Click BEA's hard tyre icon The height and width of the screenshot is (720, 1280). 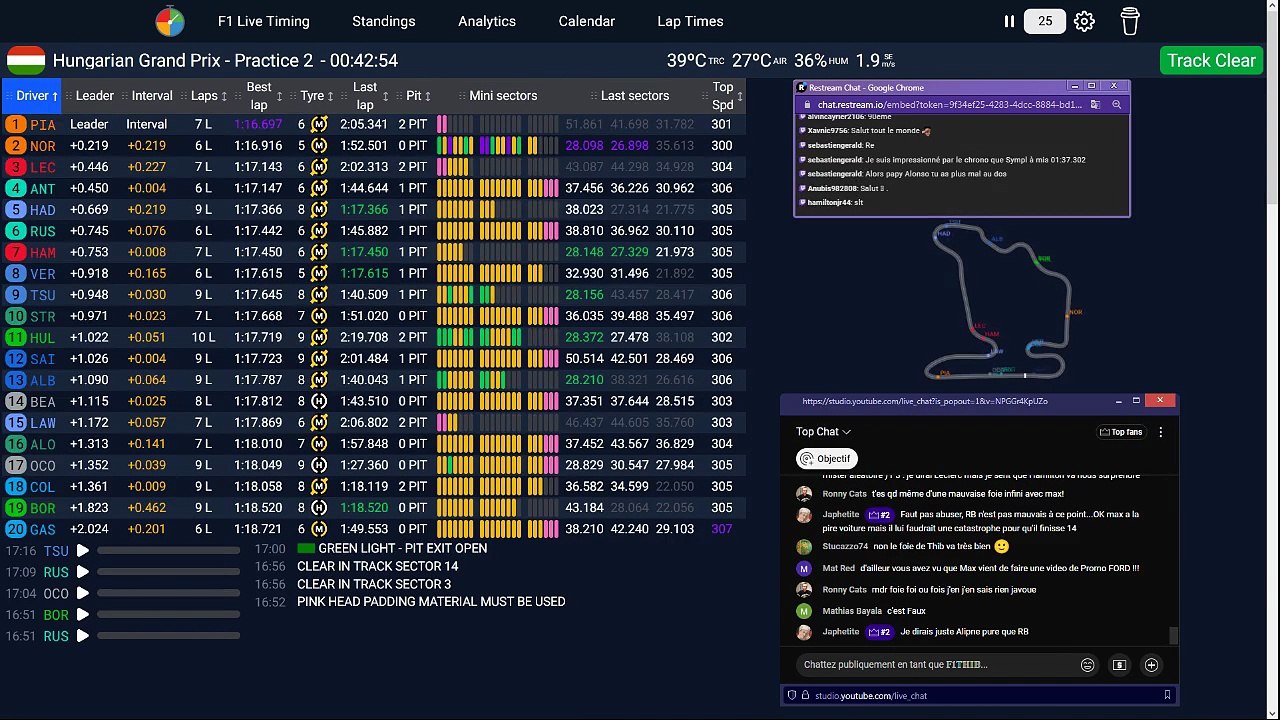(x=319, y=401)
